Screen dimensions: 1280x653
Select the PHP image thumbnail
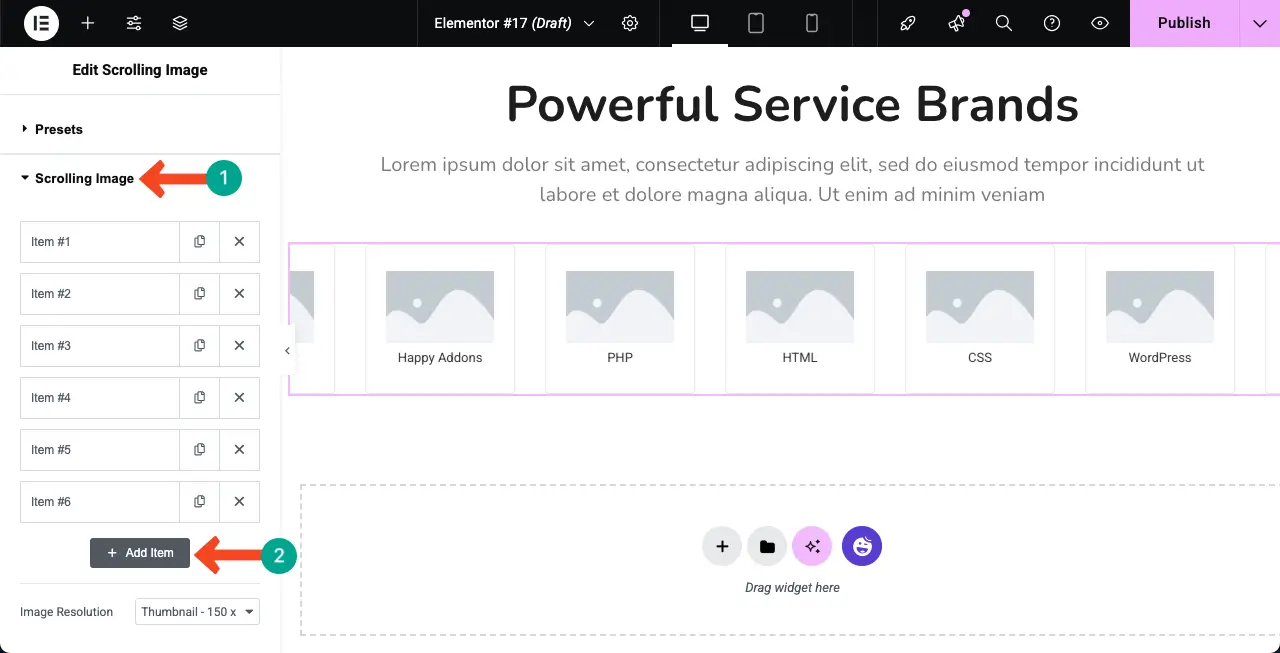[x=620, y=307]
